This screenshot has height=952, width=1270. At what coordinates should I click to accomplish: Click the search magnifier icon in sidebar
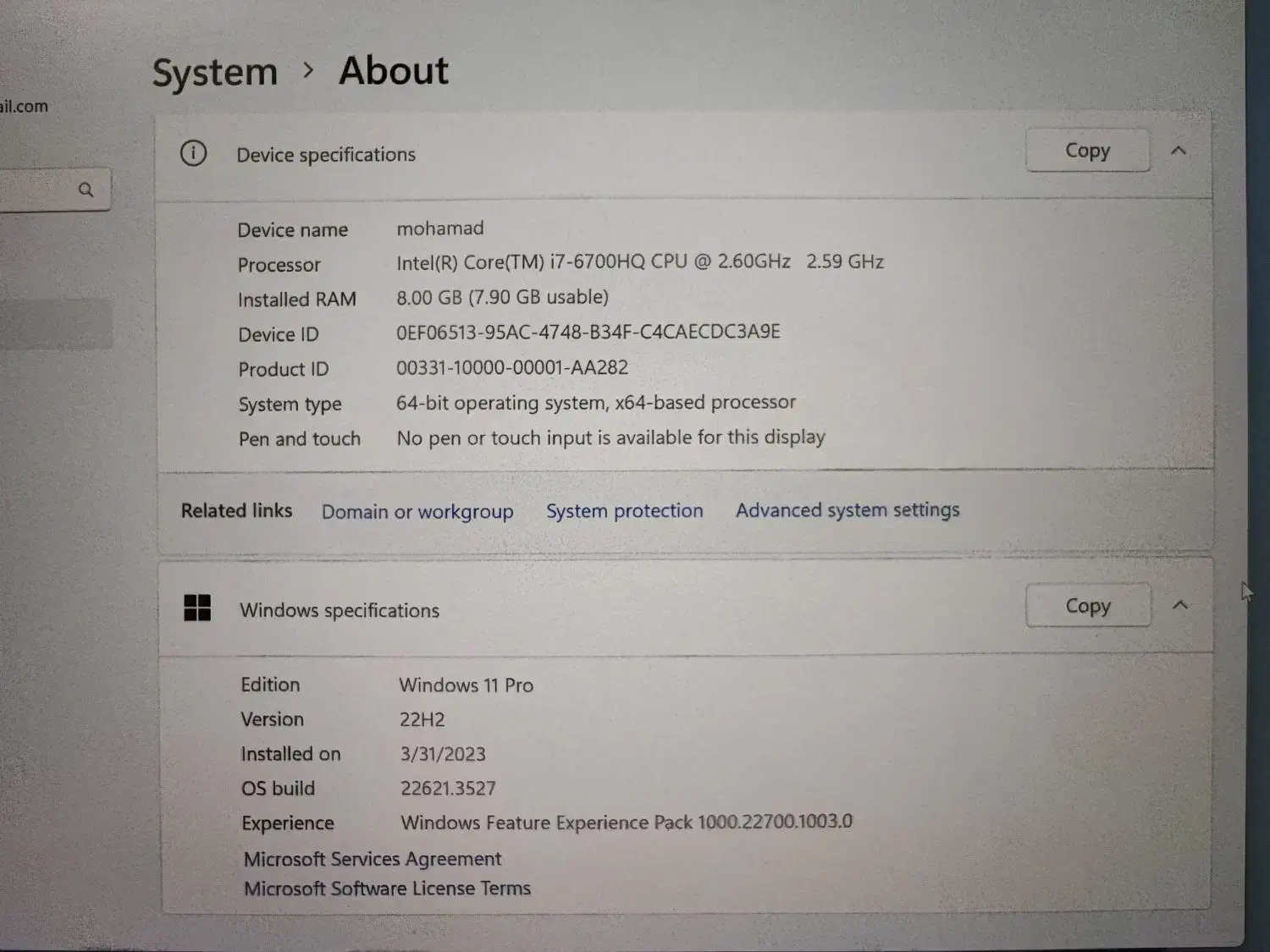[86, 190]
